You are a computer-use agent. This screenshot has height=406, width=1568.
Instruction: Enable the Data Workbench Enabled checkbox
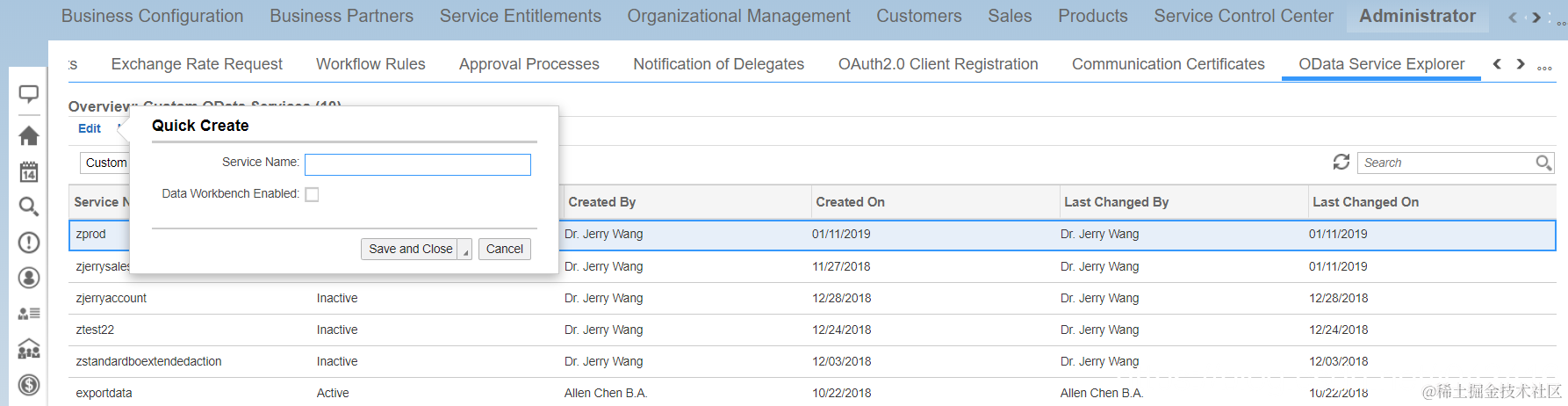coord(312,194)
